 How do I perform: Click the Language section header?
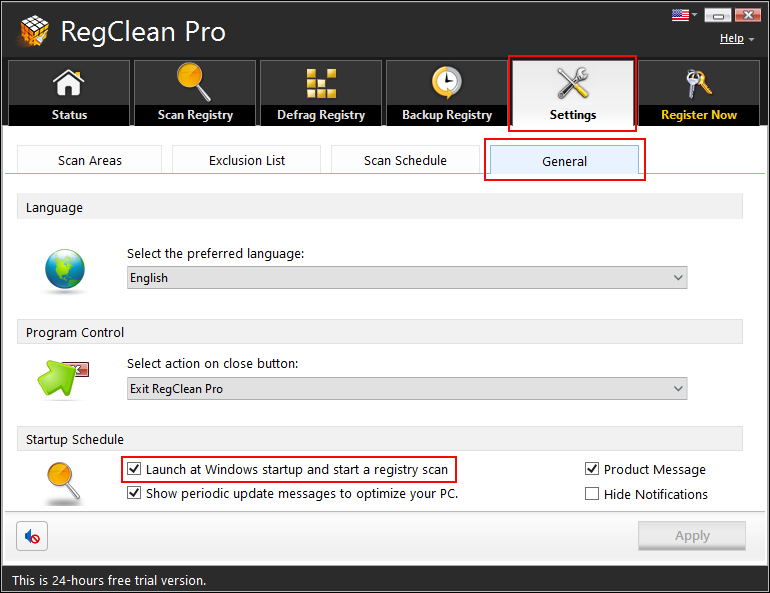click(x=380, y=207)
